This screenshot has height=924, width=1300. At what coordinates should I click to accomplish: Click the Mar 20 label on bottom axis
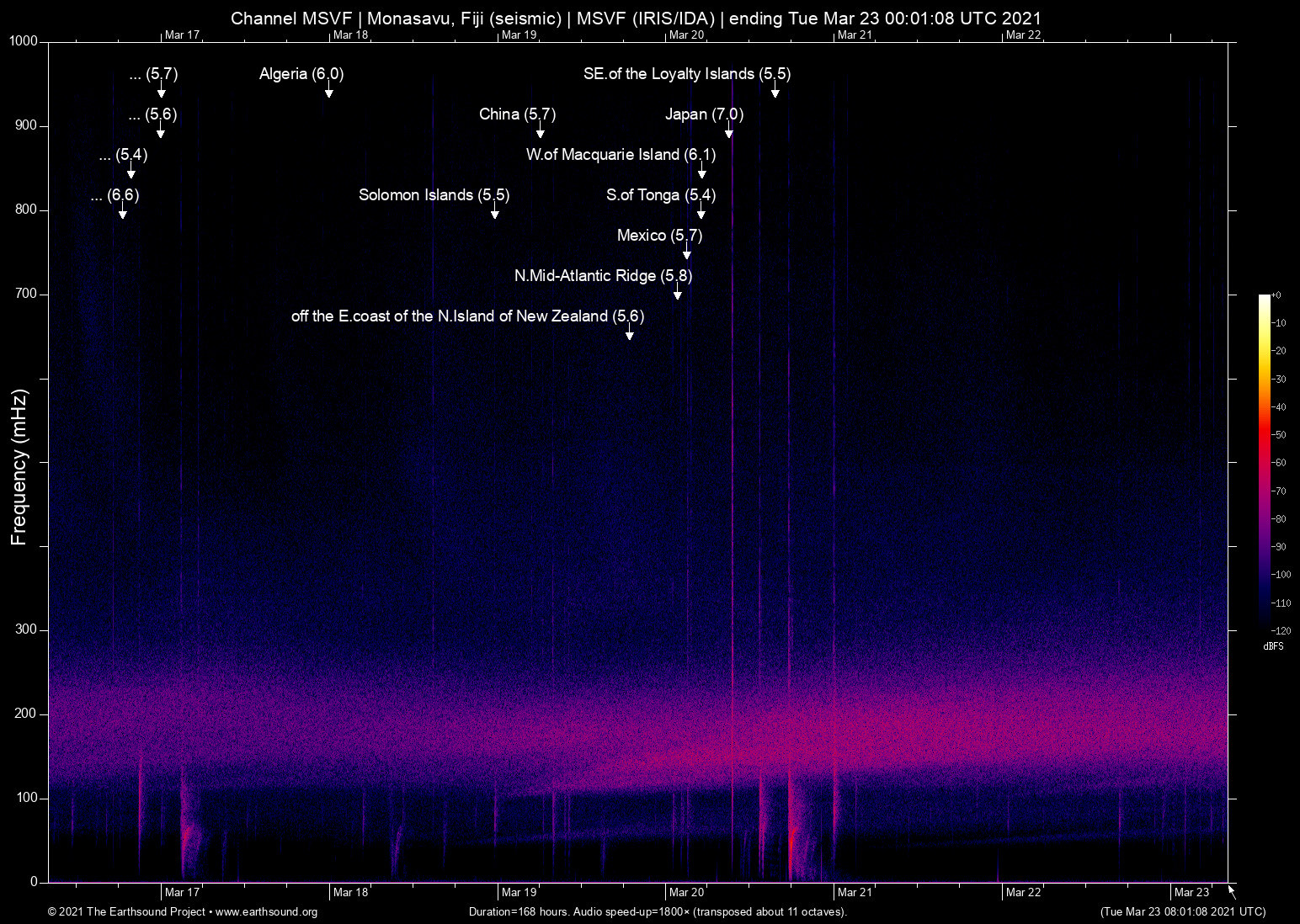pyautogui.click(x=687, y=892)
